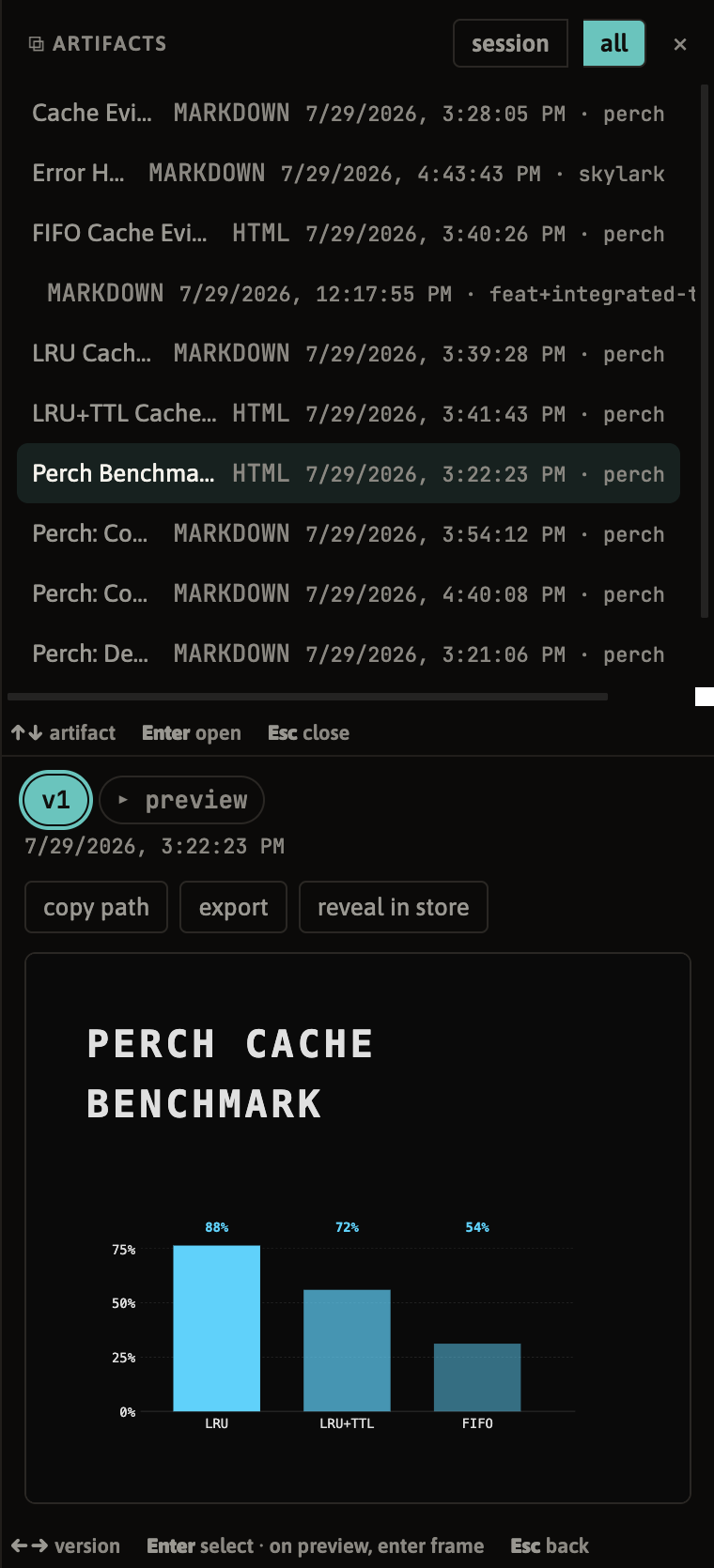714x1568 pixels.
Task: Select the Error H... skylark artifact
Action: click(x=349, y=174)
